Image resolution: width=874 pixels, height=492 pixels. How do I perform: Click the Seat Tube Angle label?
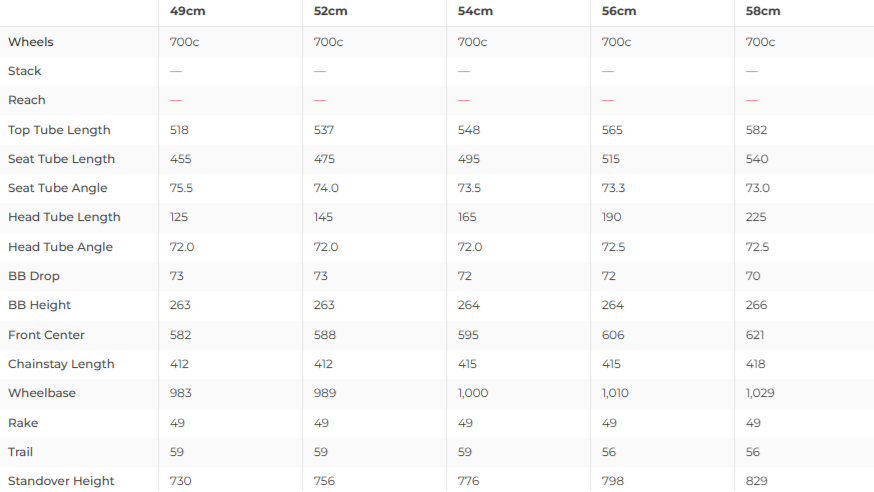[57, 188]
